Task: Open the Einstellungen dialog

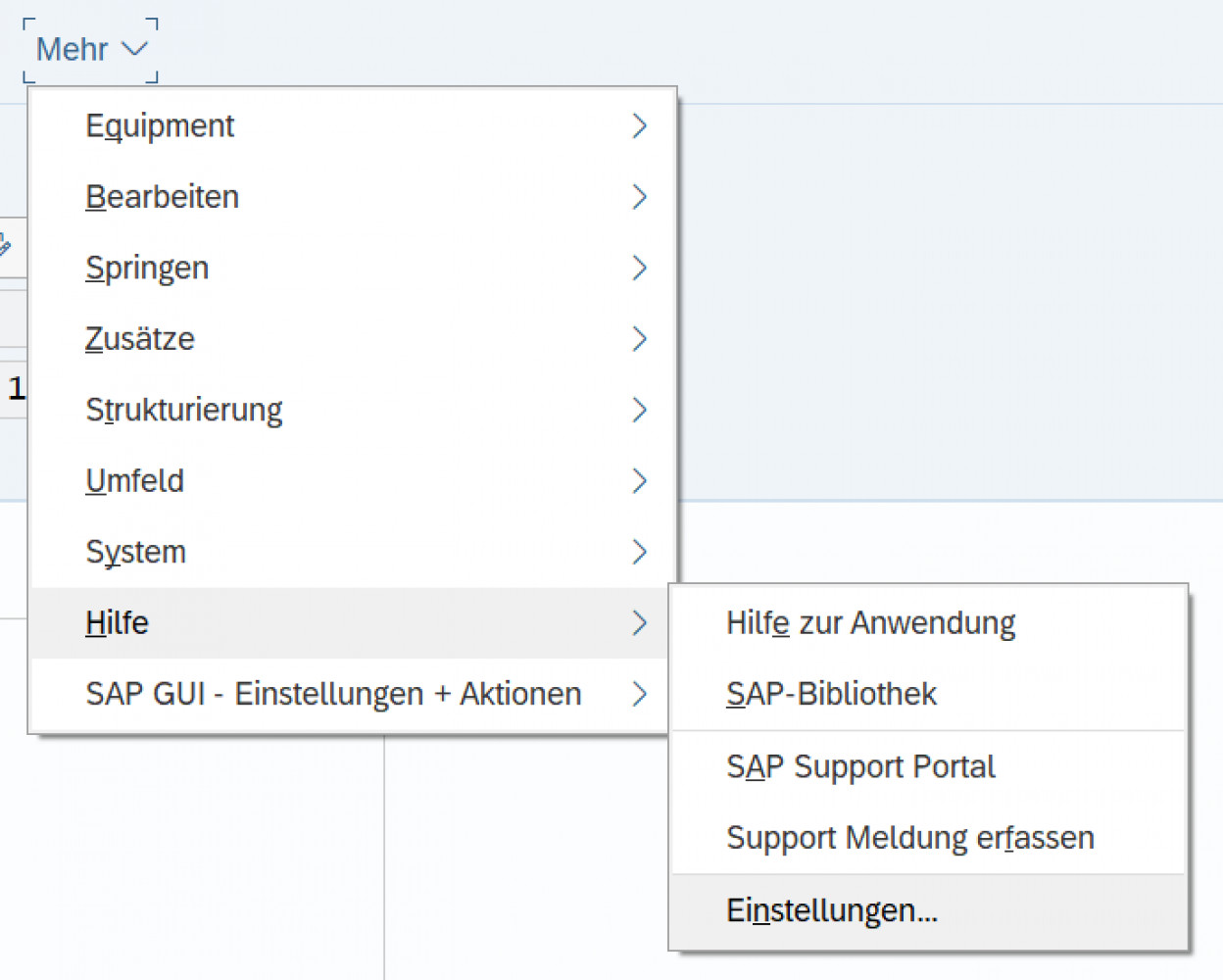Action: click(831, 909)
